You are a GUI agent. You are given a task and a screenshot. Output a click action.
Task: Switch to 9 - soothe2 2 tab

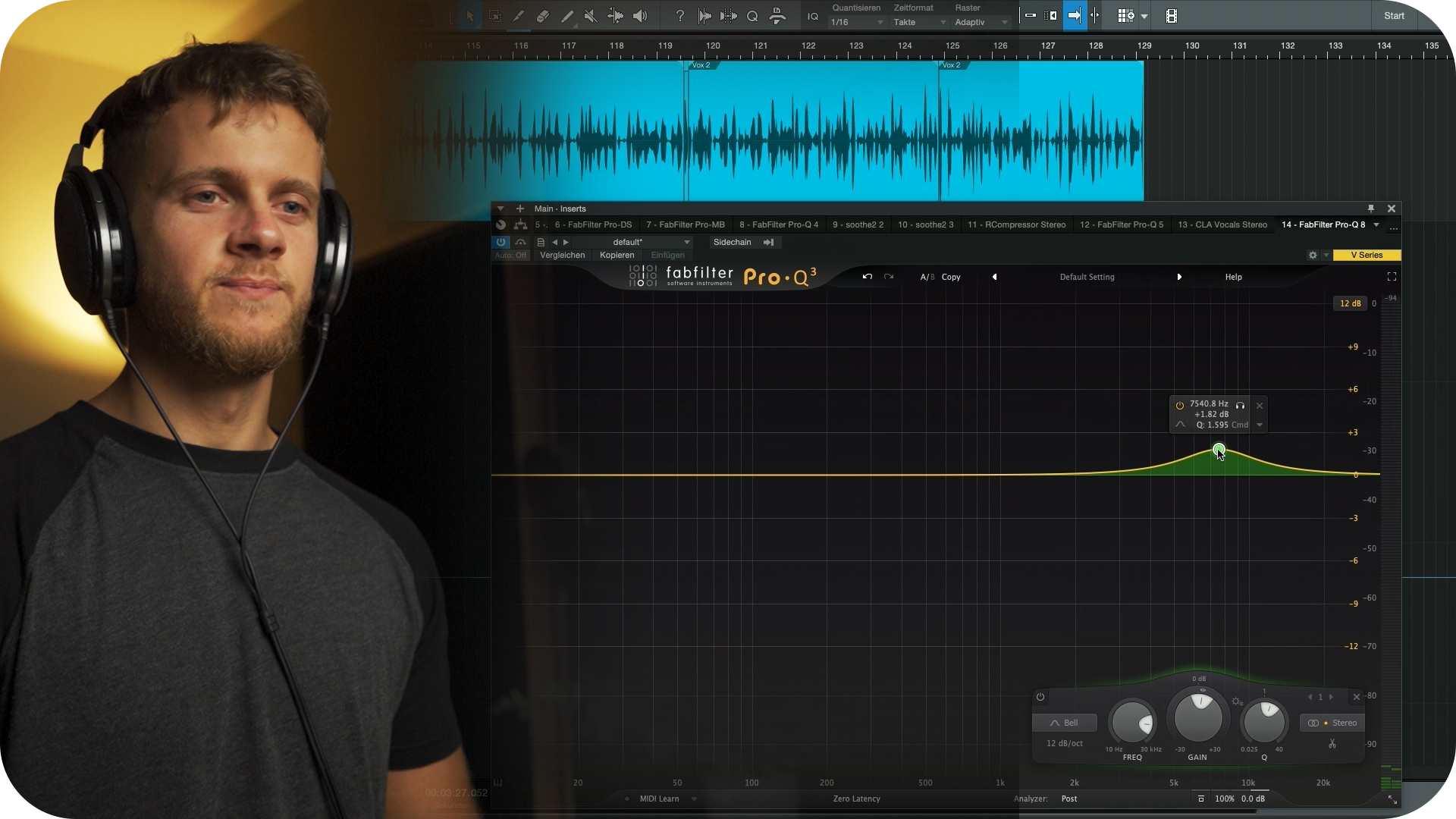tap(858, 225)
